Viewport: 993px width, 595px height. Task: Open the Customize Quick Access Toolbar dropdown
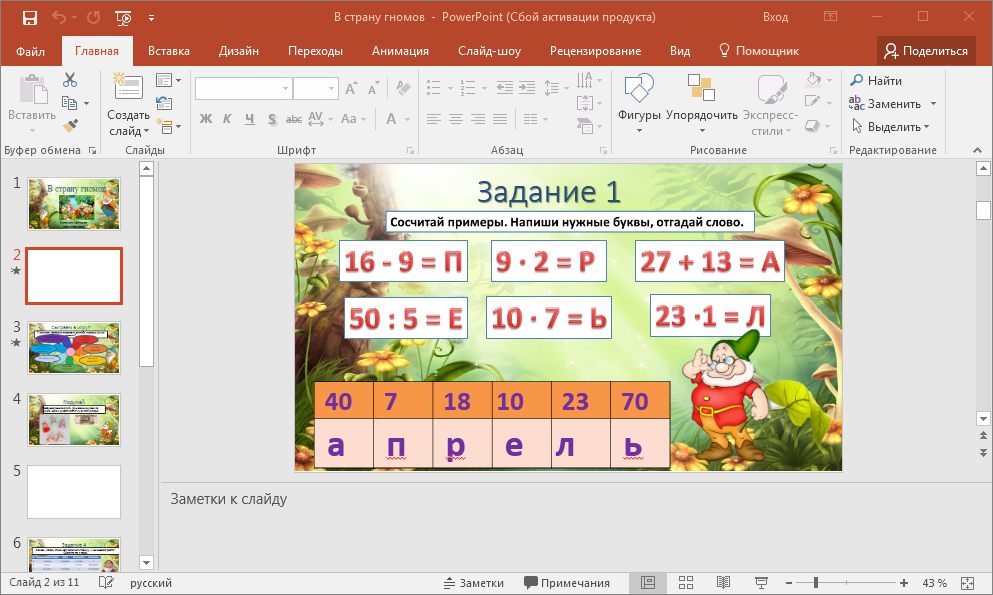pyautogui.click(x=151, y=18)
